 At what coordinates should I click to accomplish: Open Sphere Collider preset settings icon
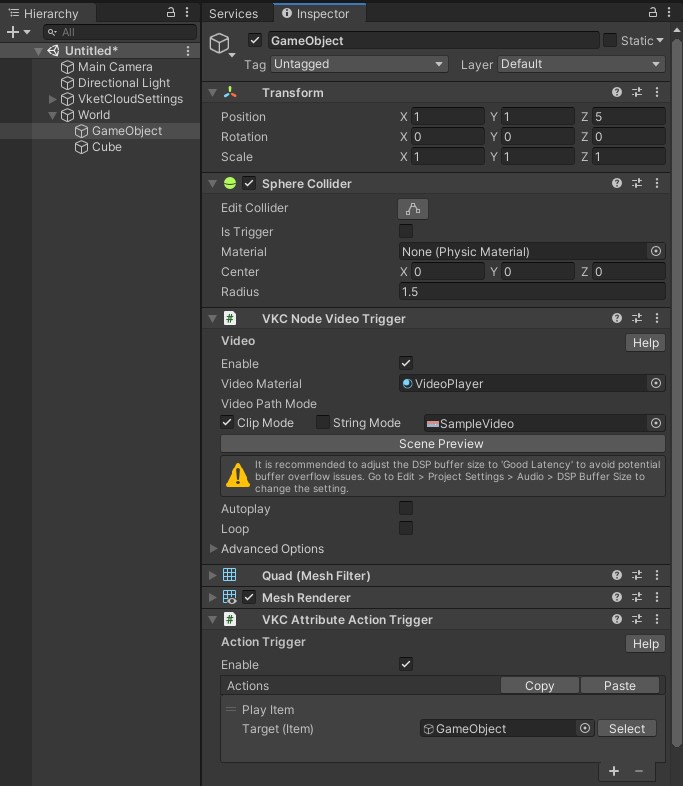tap(637, 184)
